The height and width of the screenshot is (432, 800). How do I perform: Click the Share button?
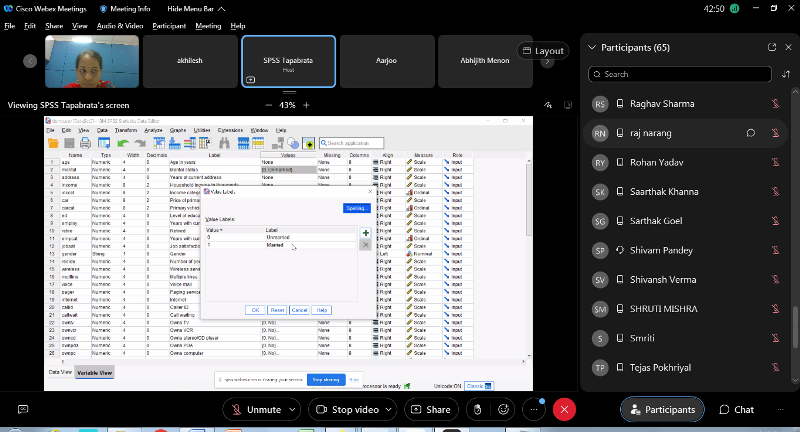click(429, 409)
